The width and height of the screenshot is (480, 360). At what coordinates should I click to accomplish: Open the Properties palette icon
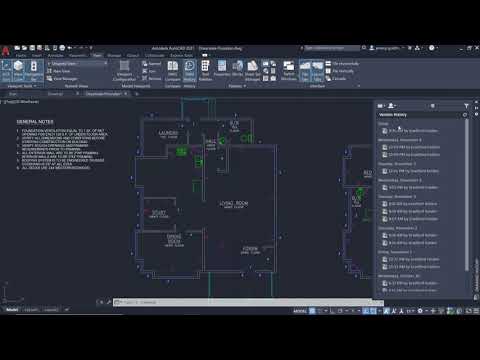pyautogui.click(x=222, y=68)
